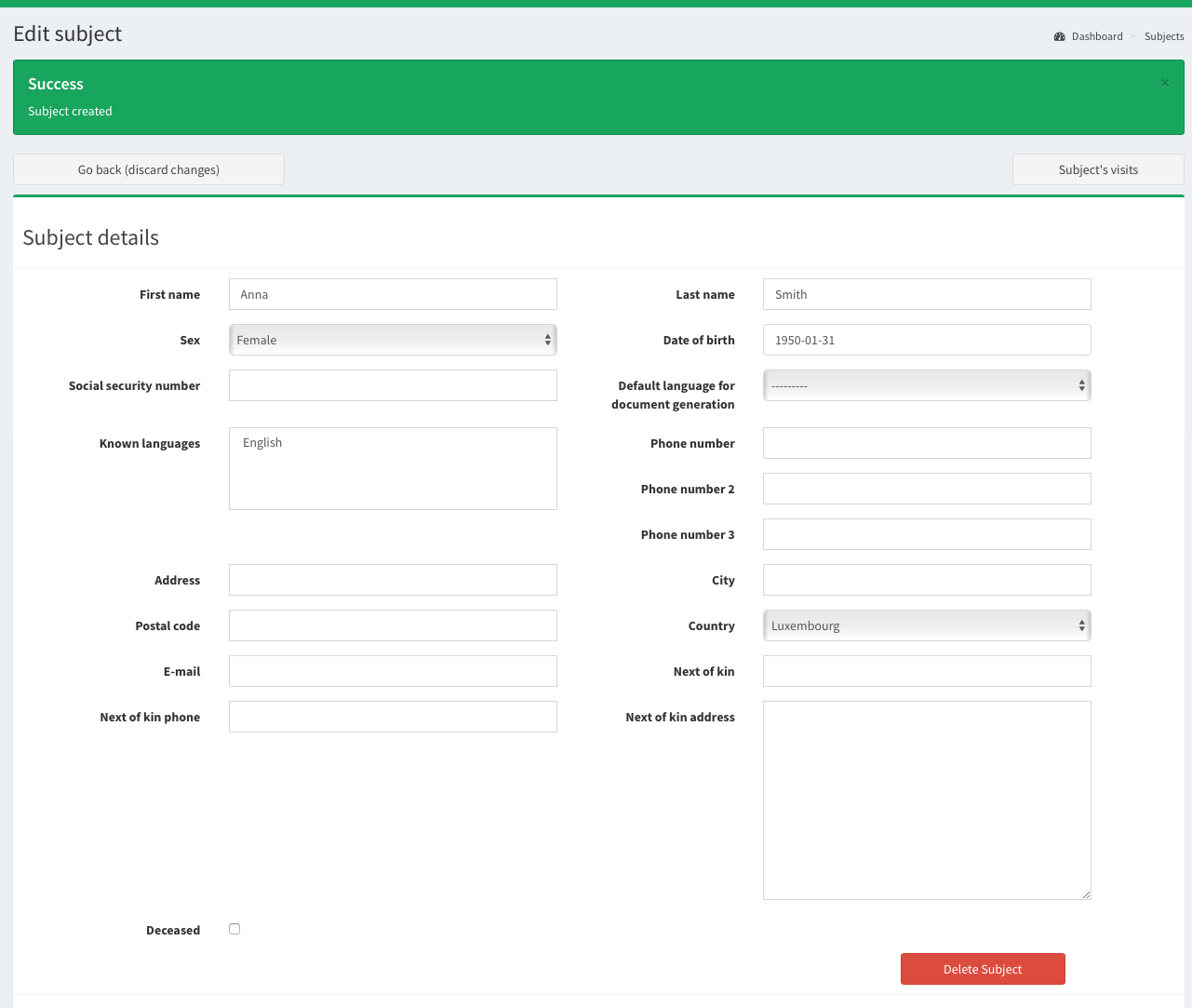Open the Dashboard breadcrumb link
1192x1008 pixels.
tap(1096, 37)
